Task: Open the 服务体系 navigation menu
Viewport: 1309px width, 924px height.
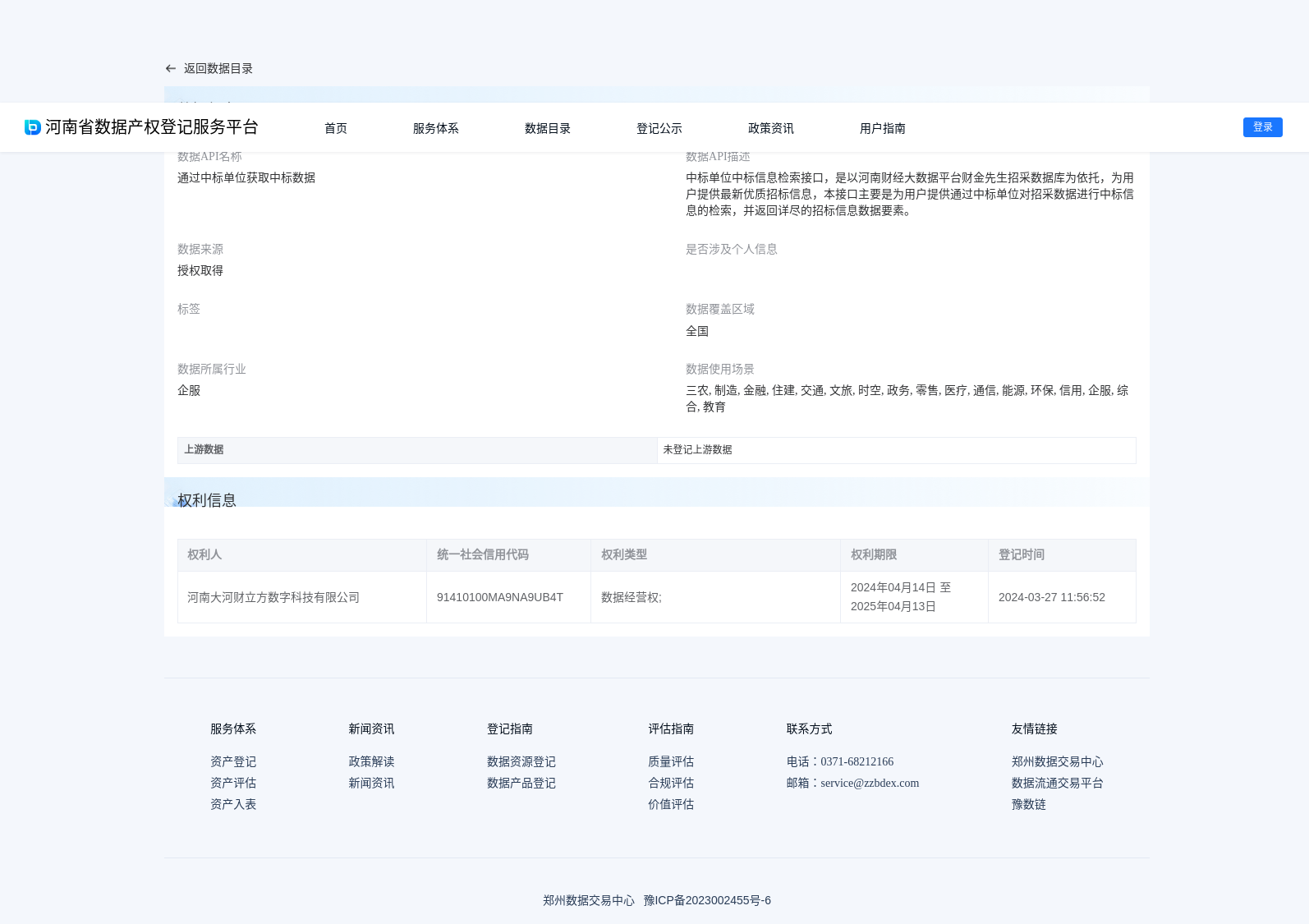Action: pyautogui.click(x=436, y=128)
